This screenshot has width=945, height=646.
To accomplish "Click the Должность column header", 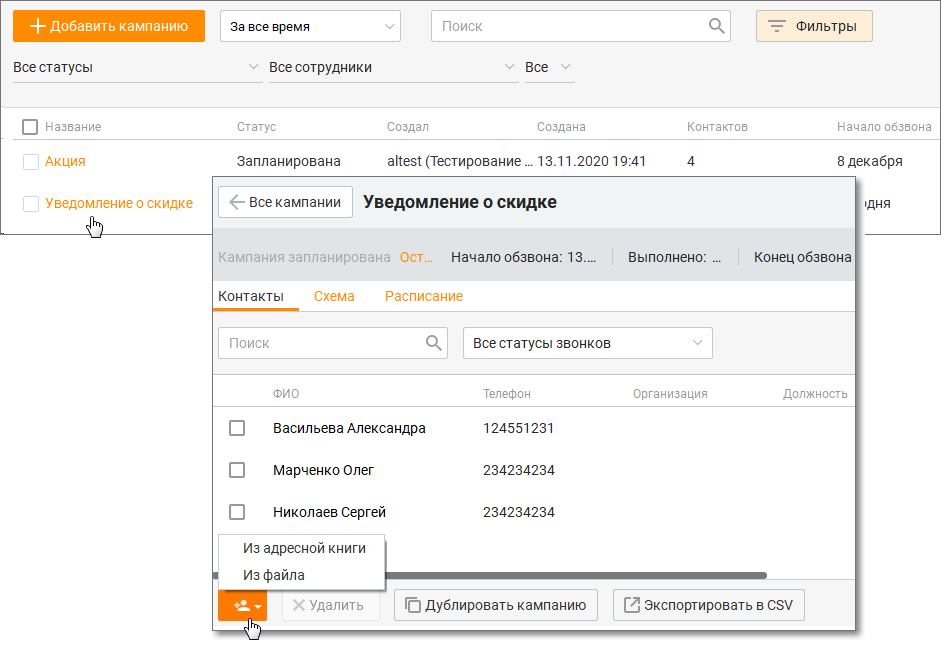I will (x=815, y=394).
